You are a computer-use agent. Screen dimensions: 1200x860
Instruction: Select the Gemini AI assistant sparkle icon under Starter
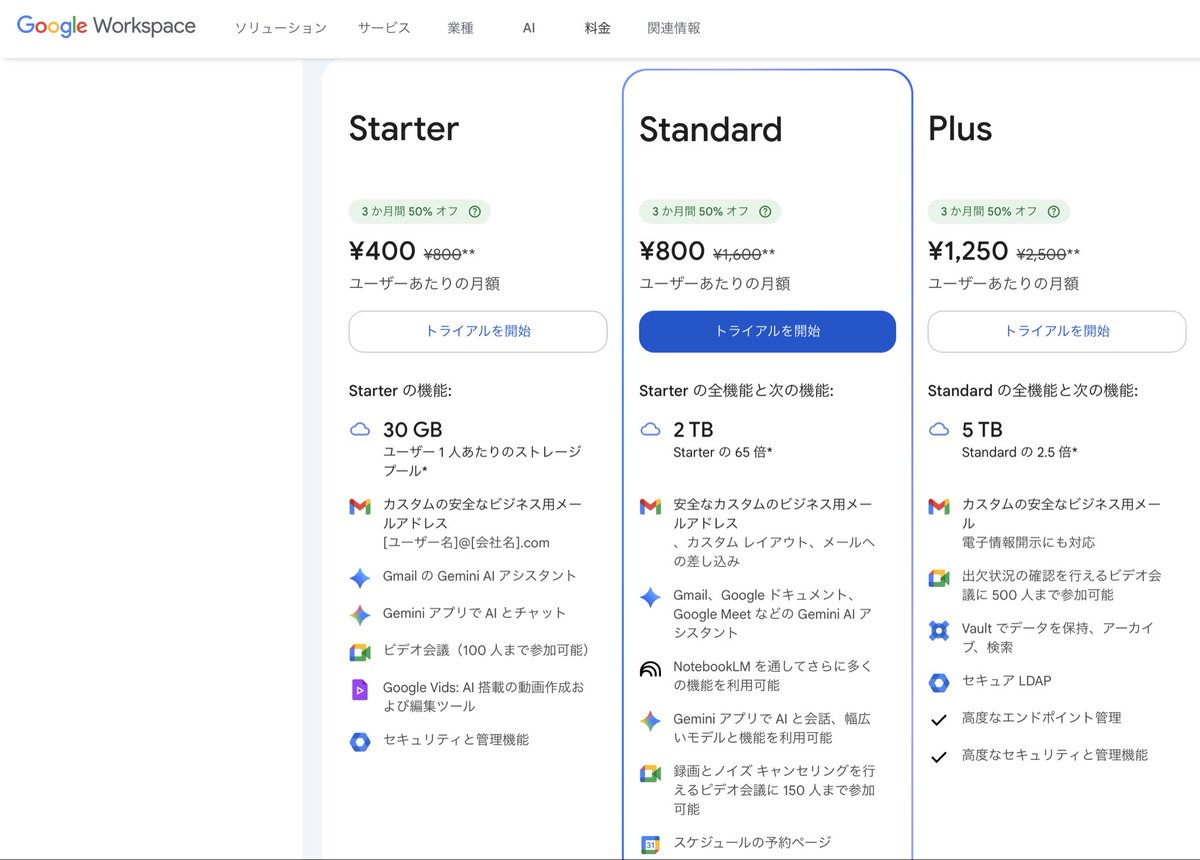tap(360, 578)
